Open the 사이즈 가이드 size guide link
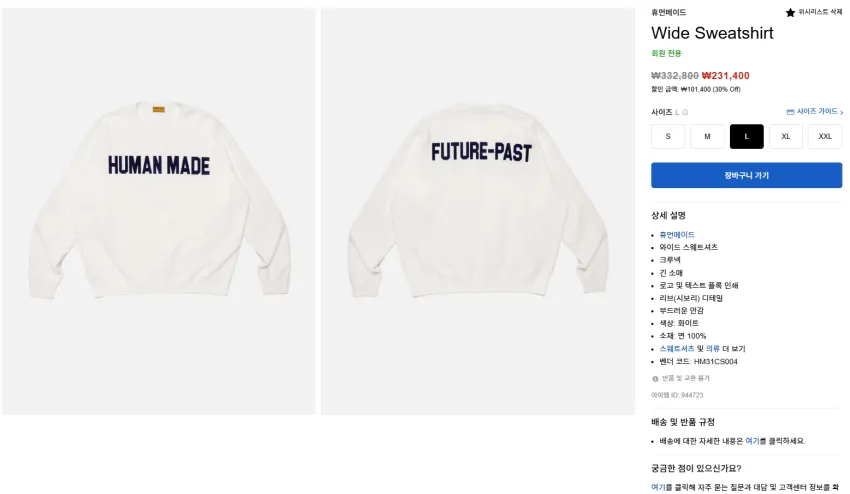 (817, 112)
